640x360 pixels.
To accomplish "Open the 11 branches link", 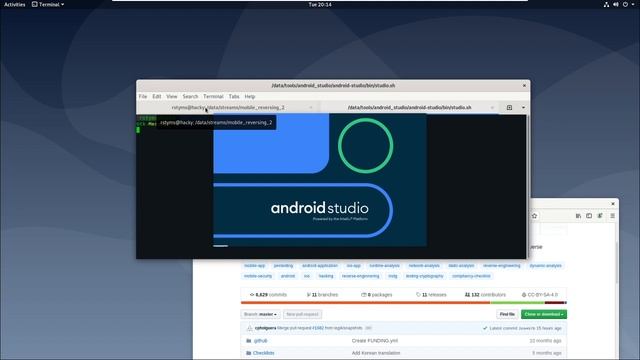I will tap(322, 295).
